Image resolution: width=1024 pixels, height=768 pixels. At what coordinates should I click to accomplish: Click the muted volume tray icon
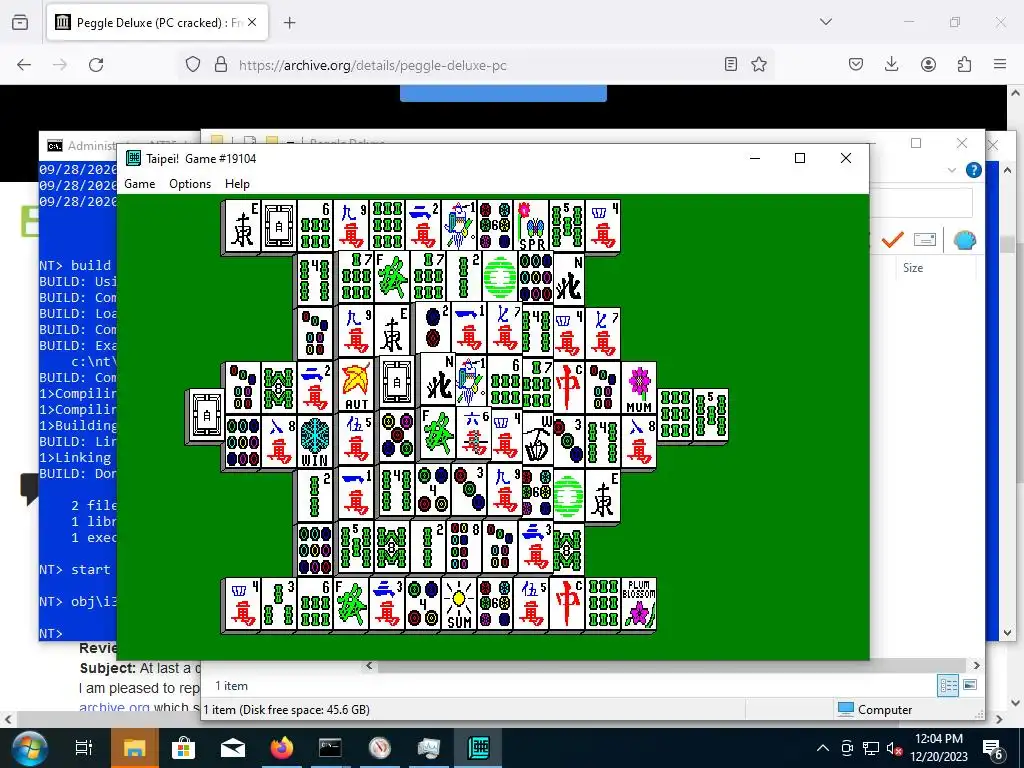(x=895, y=748)
